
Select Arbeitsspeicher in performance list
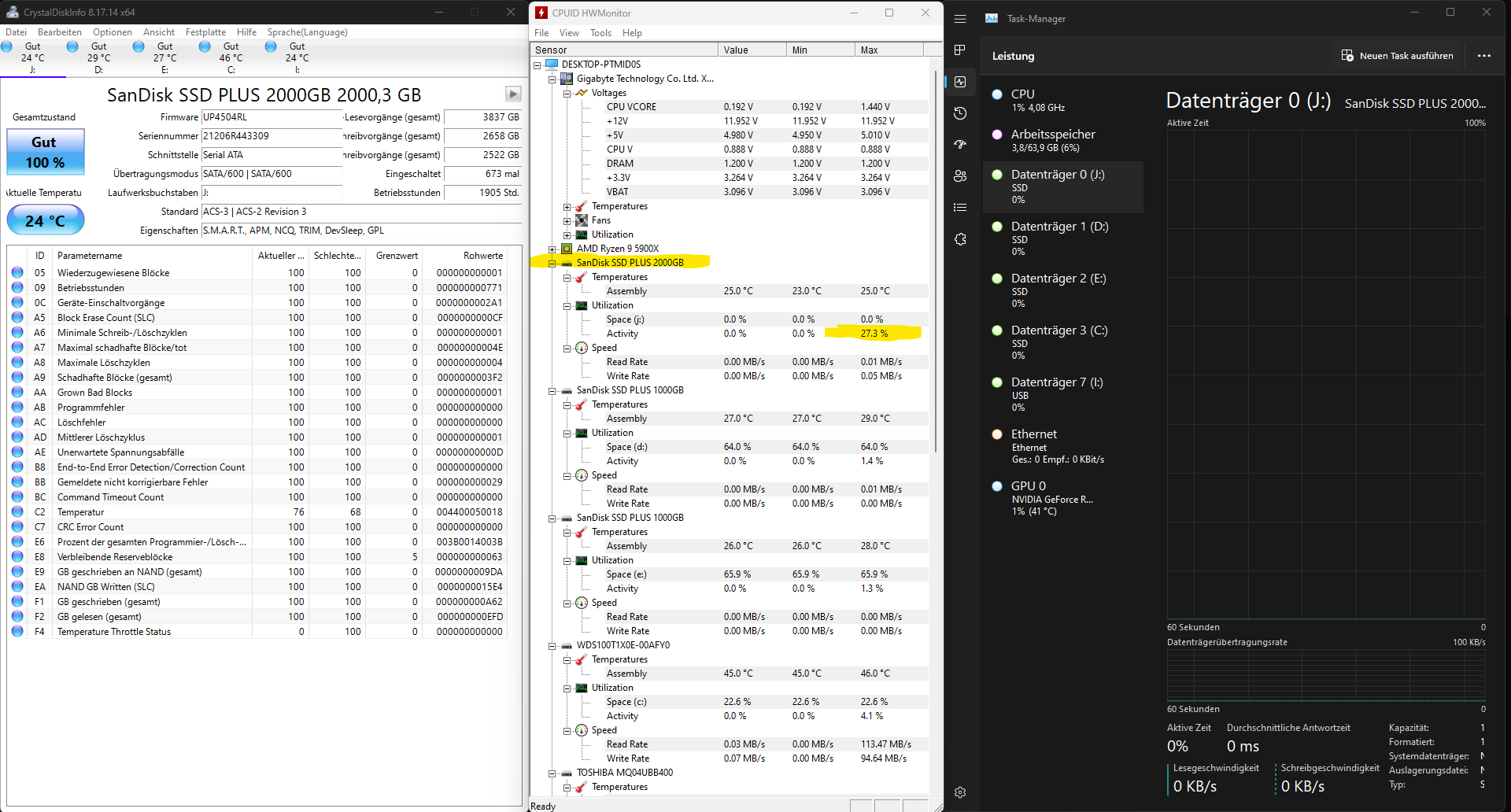[x=1063, y=140]
